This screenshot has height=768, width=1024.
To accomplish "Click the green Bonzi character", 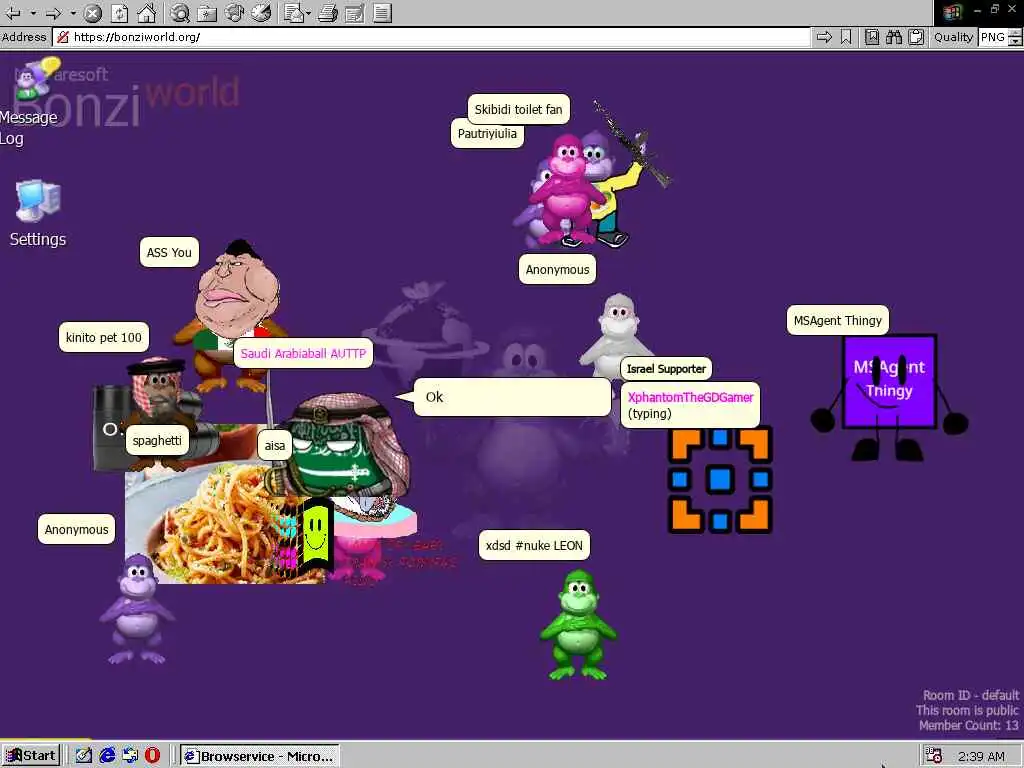I will pyautogui.click(x=578, y=625).
